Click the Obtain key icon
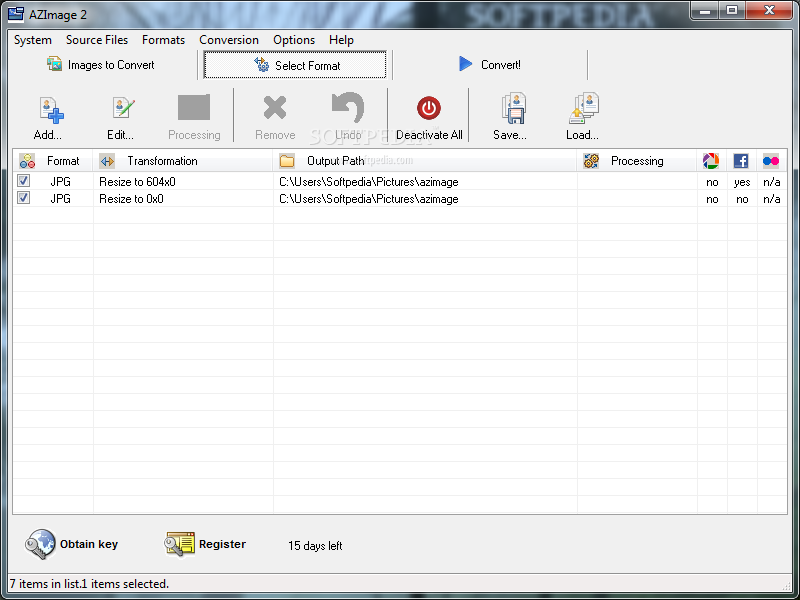Image resolution: width=800 pixels, height=600 pixels. (40, 544)
